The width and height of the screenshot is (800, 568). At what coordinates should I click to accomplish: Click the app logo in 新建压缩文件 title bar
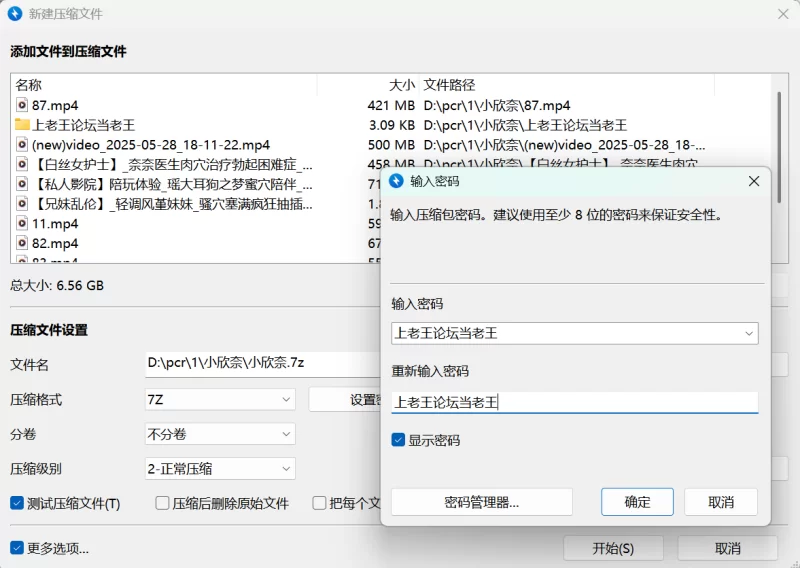coord(15,14)
